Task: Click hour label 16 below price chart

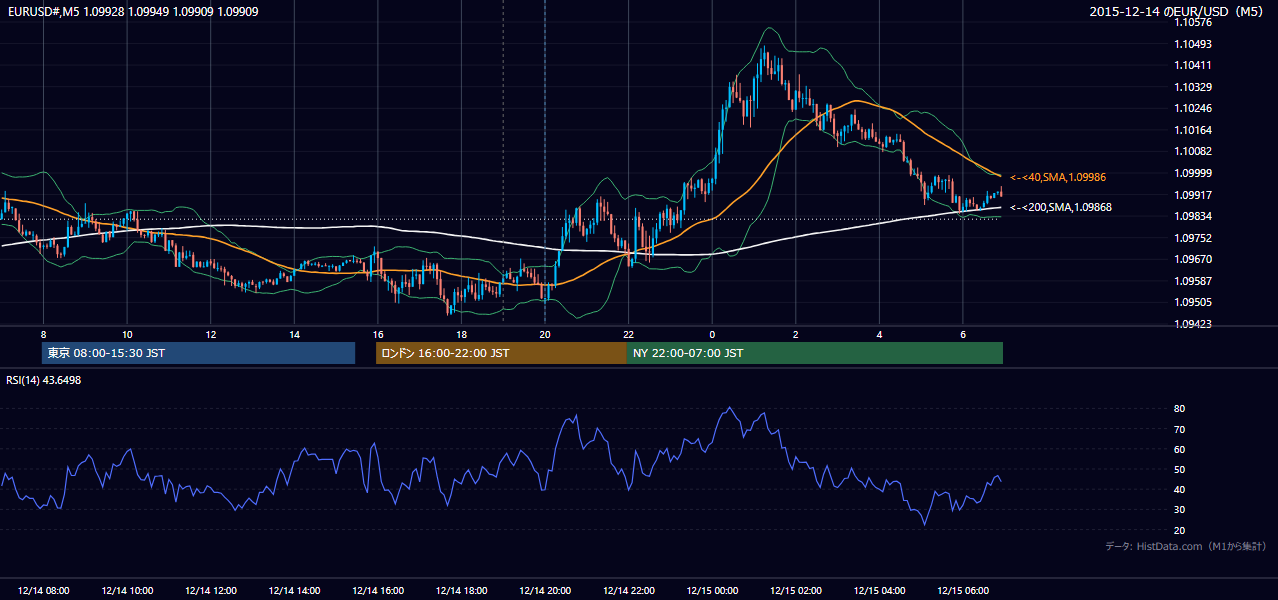Action: pyautogui.click(x=378, y=334)
